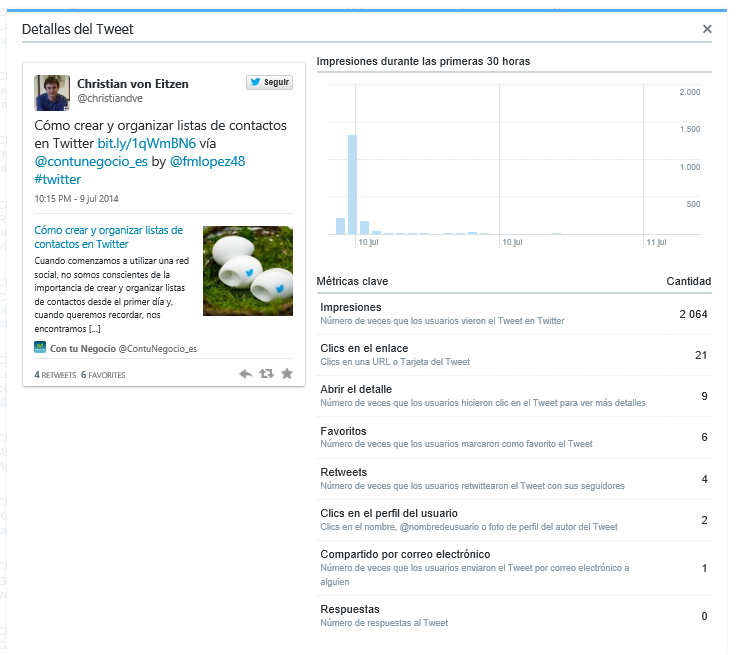Click the Con tu Negocio logo icon
The image size is (738, 655).
pos(40,347)
